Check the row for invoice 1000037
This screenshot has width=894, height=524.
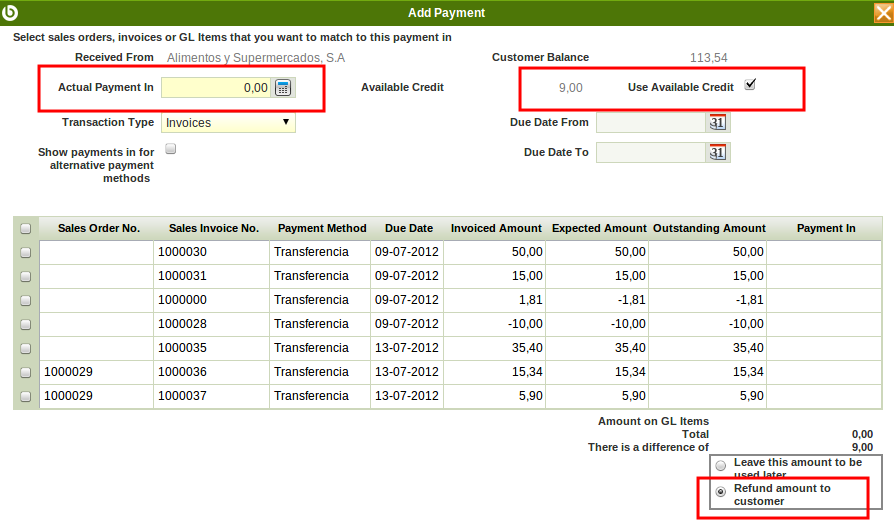tap(26, 397)
